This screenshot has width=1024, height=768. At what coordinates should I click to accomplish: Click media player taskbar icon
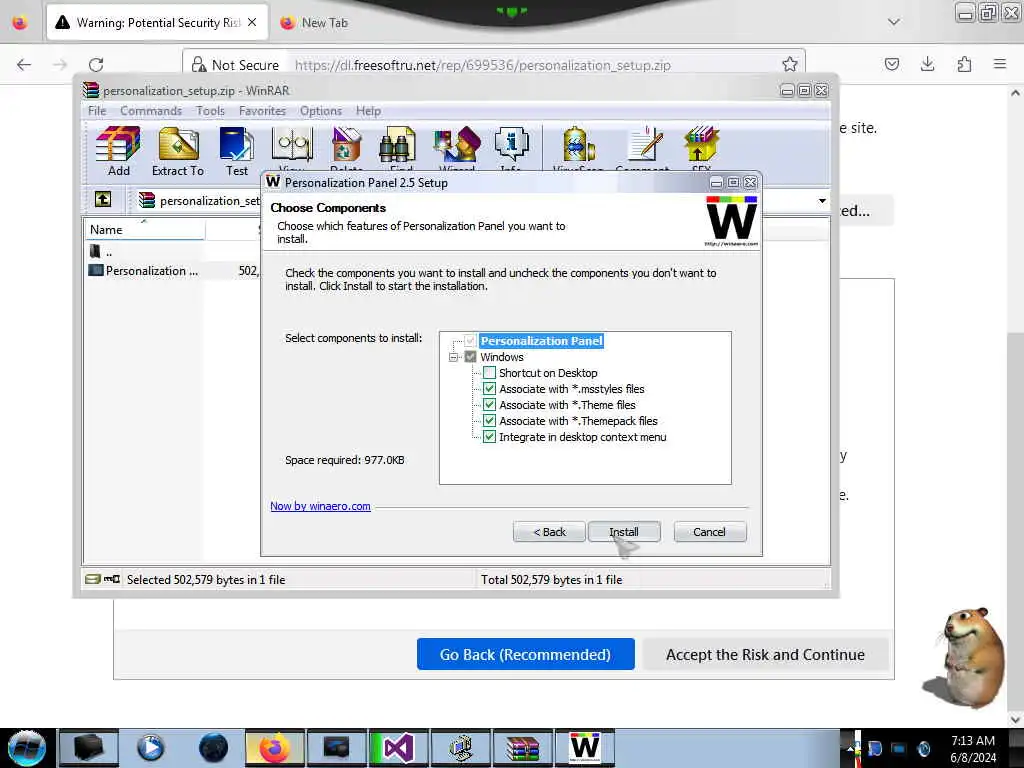(x=151, y=748)
